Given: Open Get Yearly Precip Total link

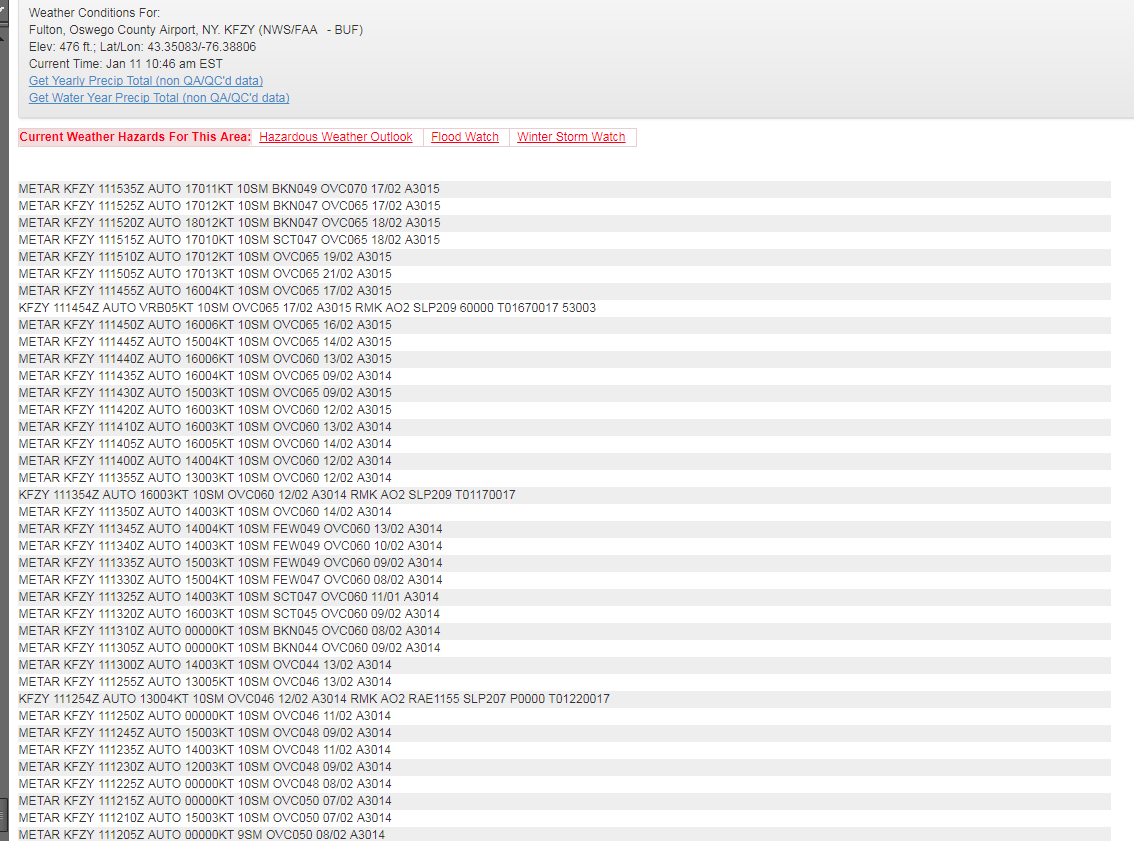Looking at the screenshot, I should (x=146, y=81).
